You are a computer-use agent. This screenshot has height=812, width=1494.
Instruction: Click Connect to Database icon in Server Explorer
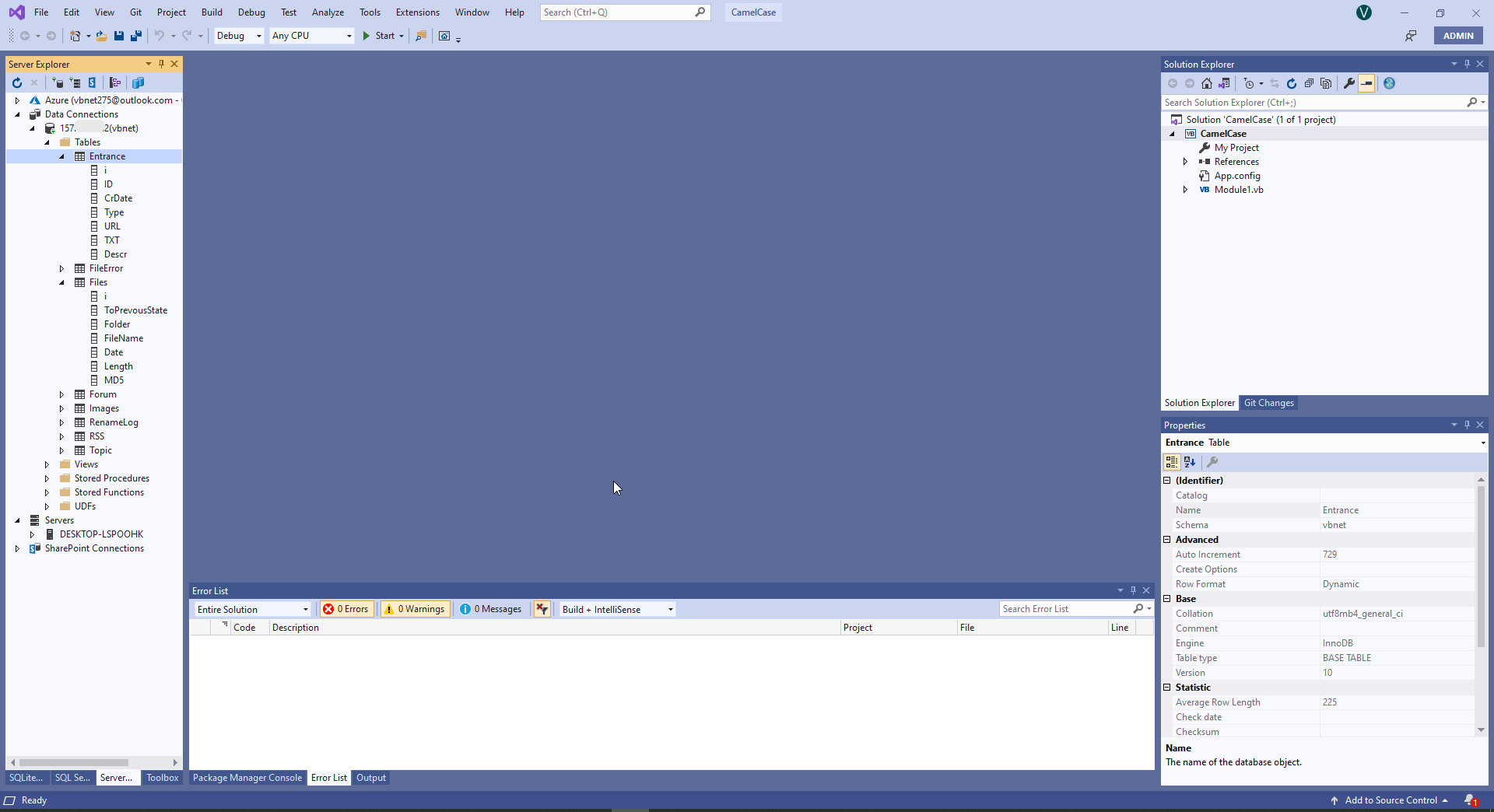[58, 82]
